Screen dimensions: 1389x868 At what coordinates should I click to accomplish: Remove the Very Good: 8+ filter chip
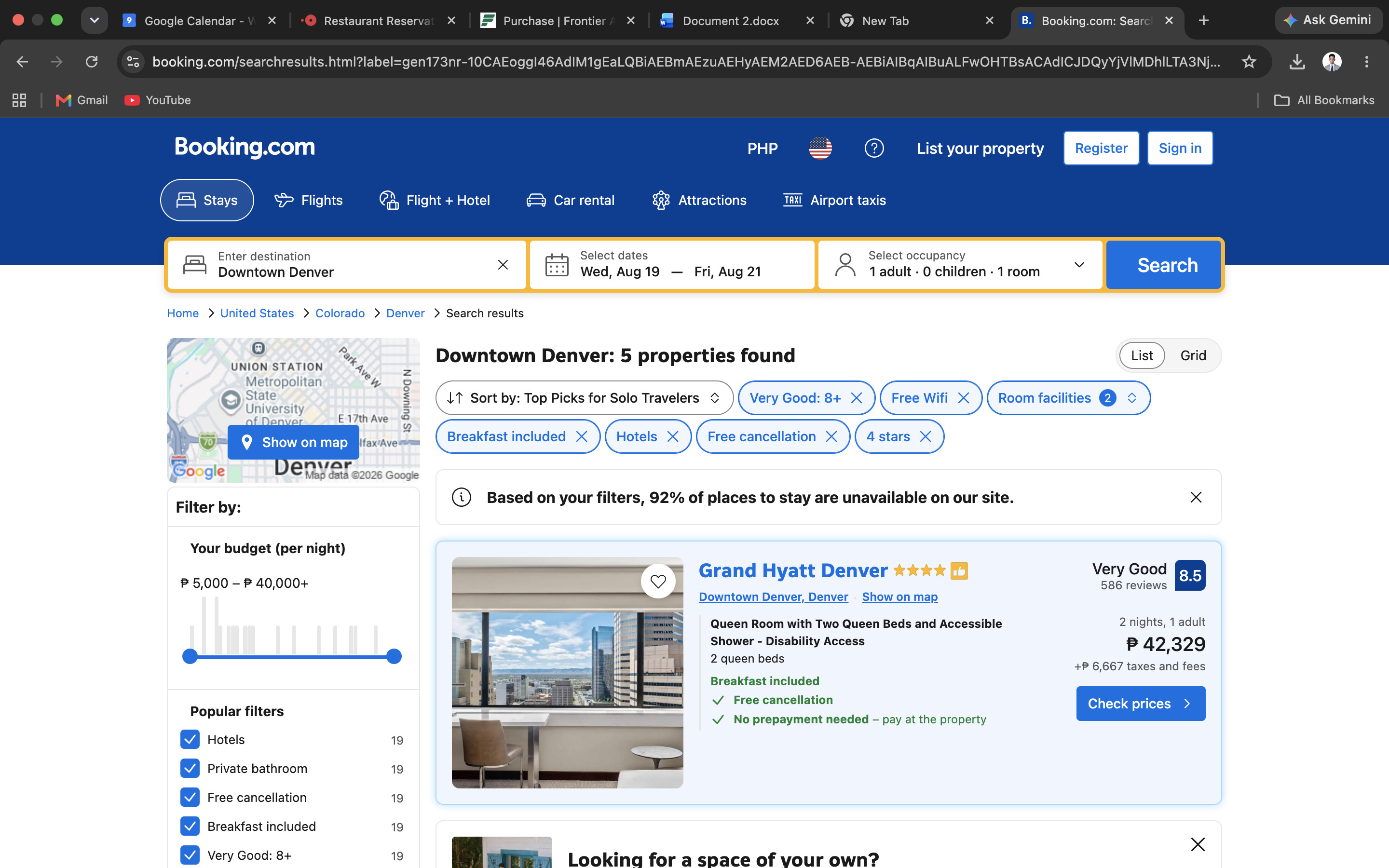point(857,398)
